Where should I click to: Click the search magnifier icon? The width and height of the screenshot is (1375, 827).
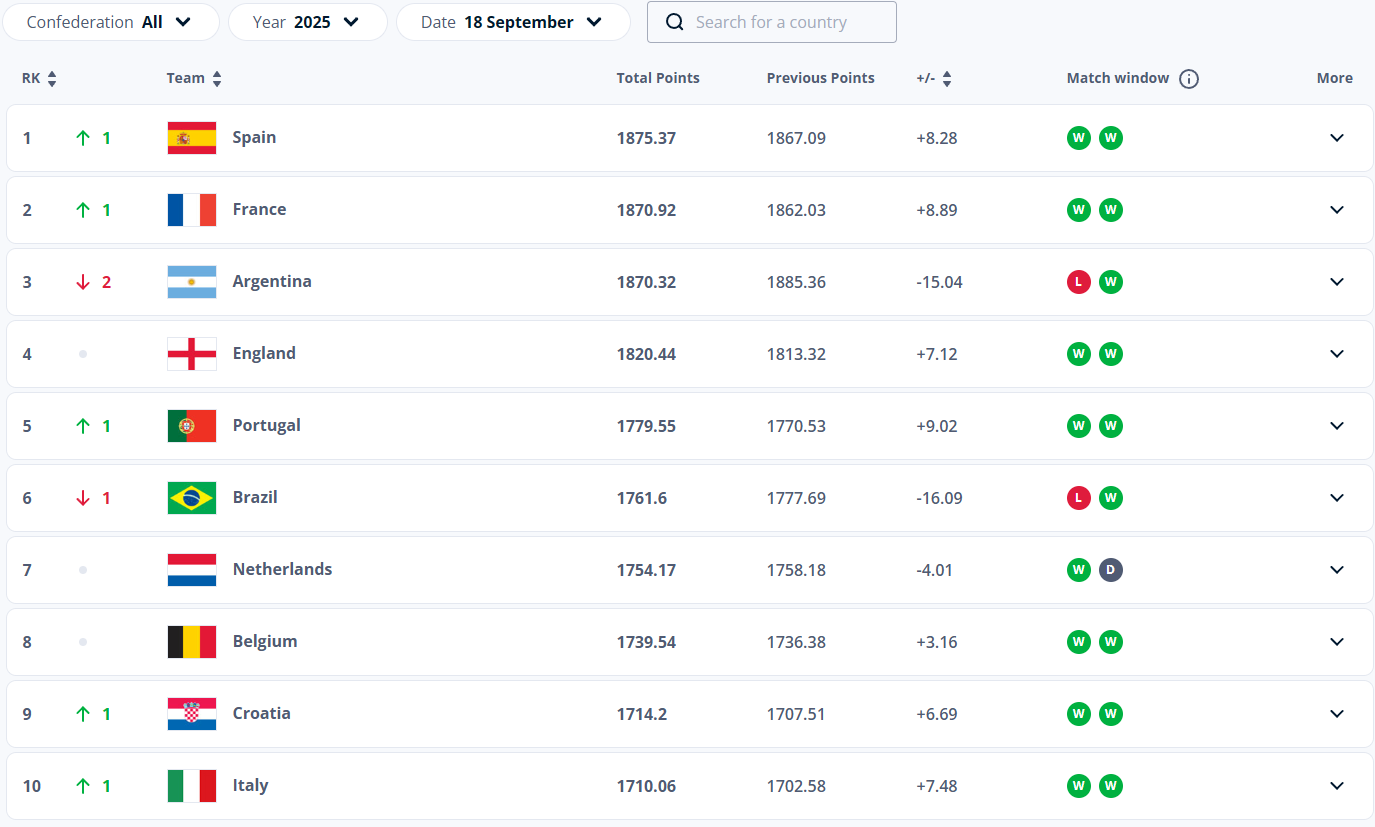pos(675,22)
